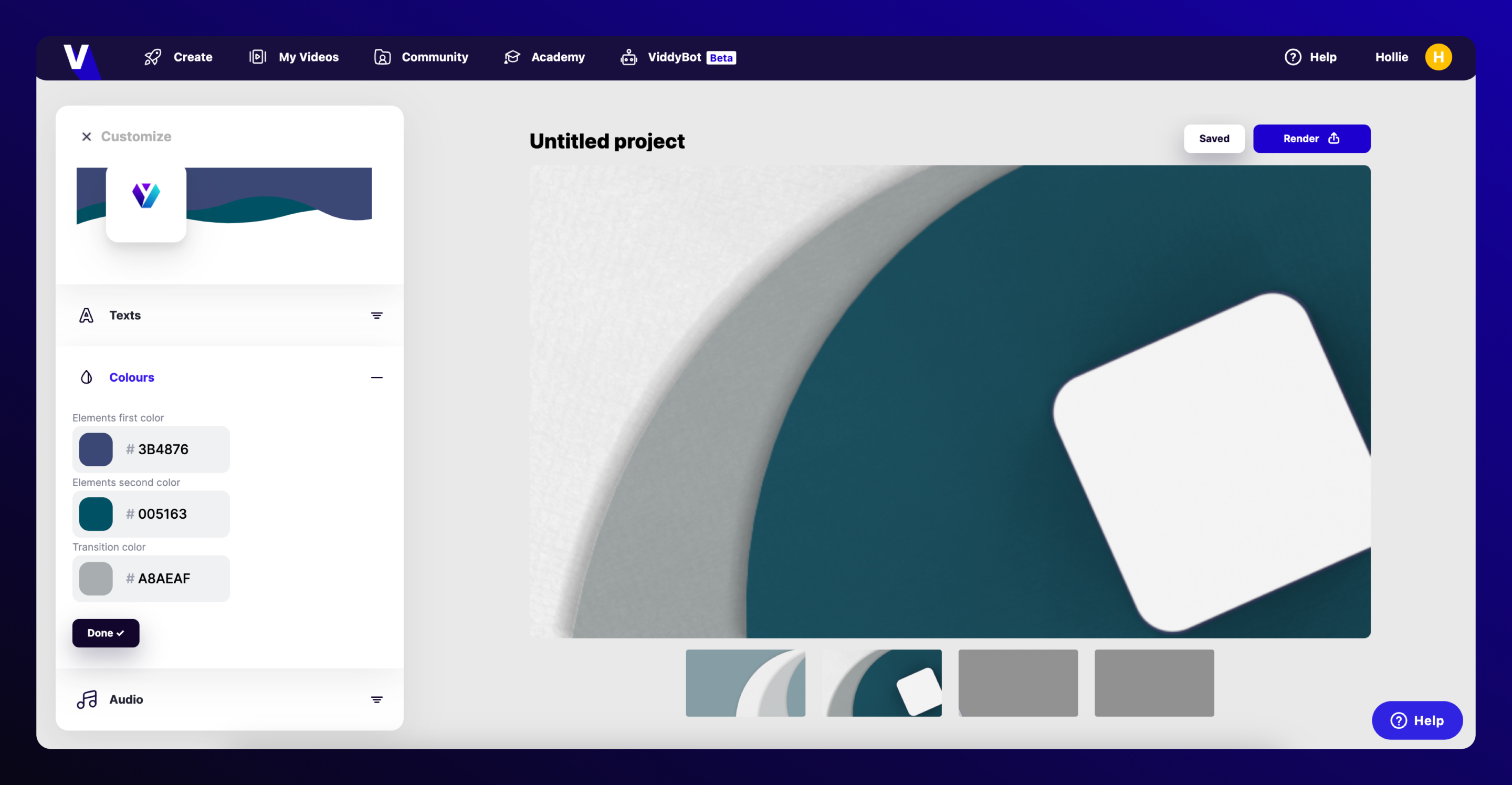Click the Customize panel heading
This screenshot has width=1512, height=785.
coord(136,137)
